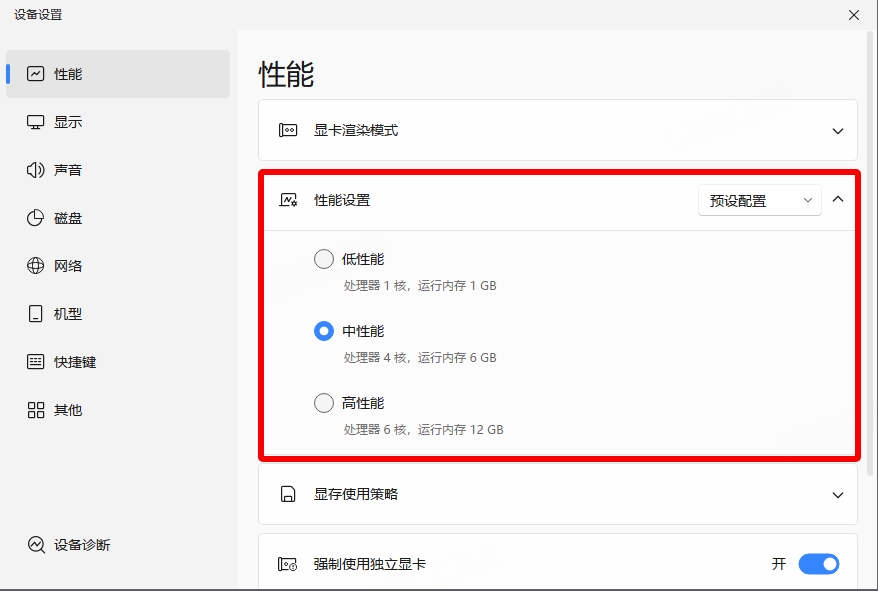Turn off the 强制使用独立显卡 toggle
The image size is (878, 591).
tap(818, 564)
